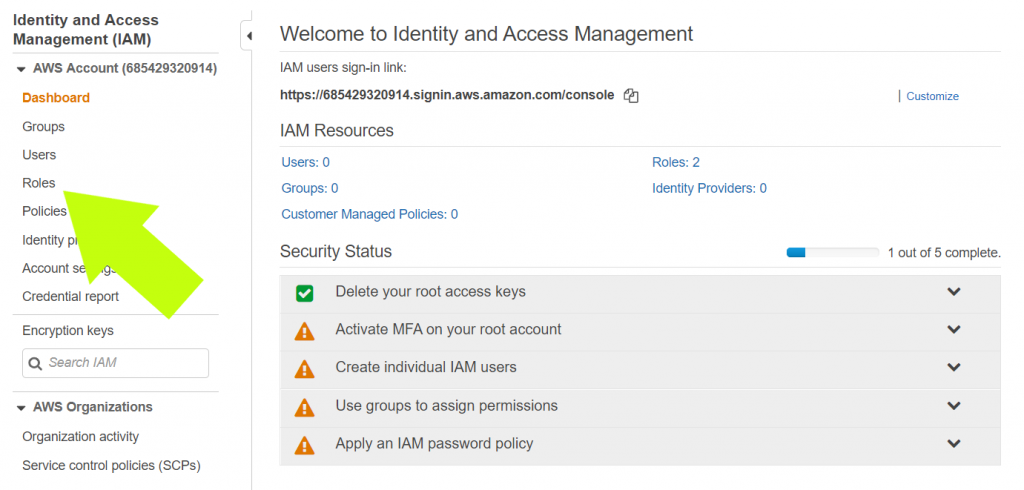Click the 1 out of 5 complete text
The height and width of the screenshot is (490, 1024).
point(944,253)
